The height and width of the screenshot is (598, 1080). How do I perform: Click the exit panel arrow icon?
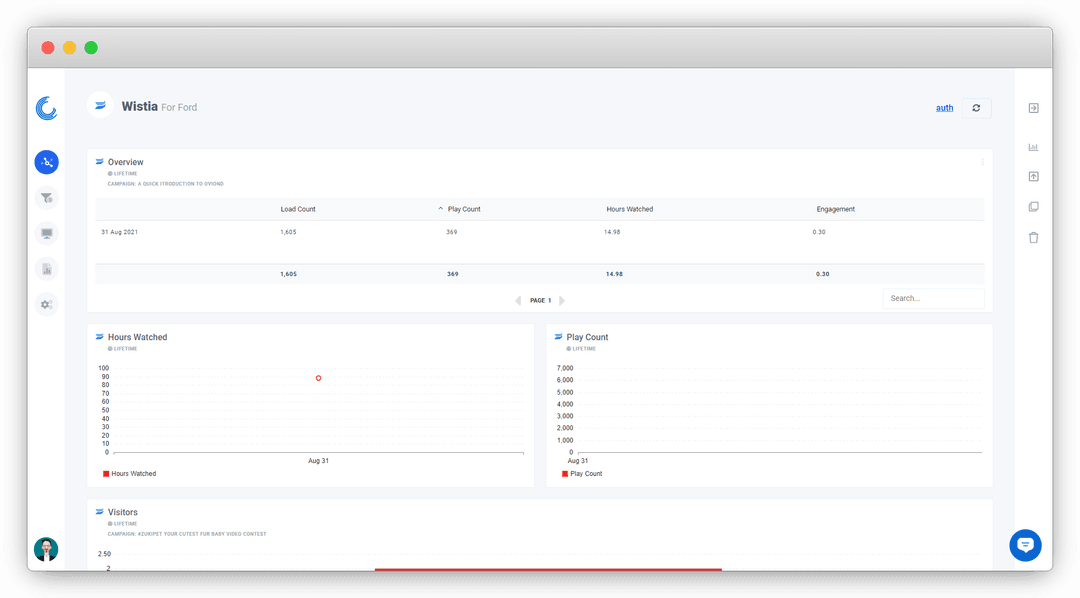[1033, 108]
